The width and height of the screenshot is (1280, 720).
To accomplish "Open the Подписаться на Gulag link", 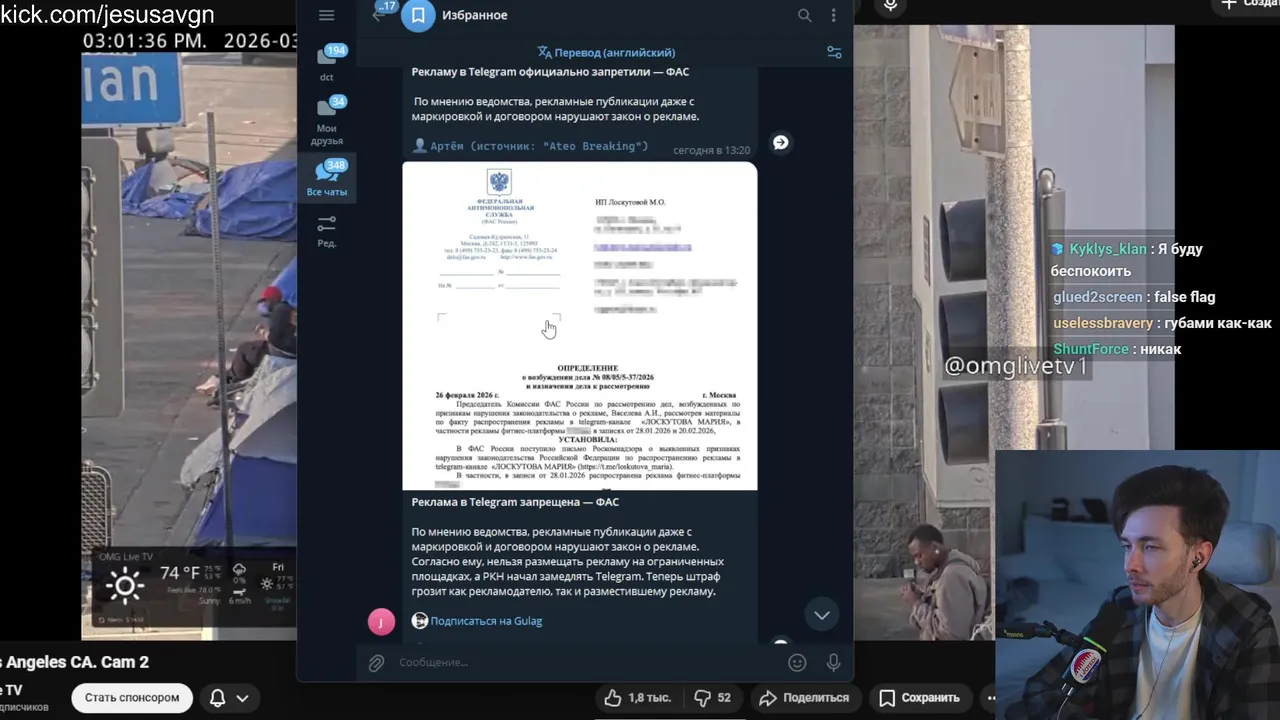I will coord(486,621).
